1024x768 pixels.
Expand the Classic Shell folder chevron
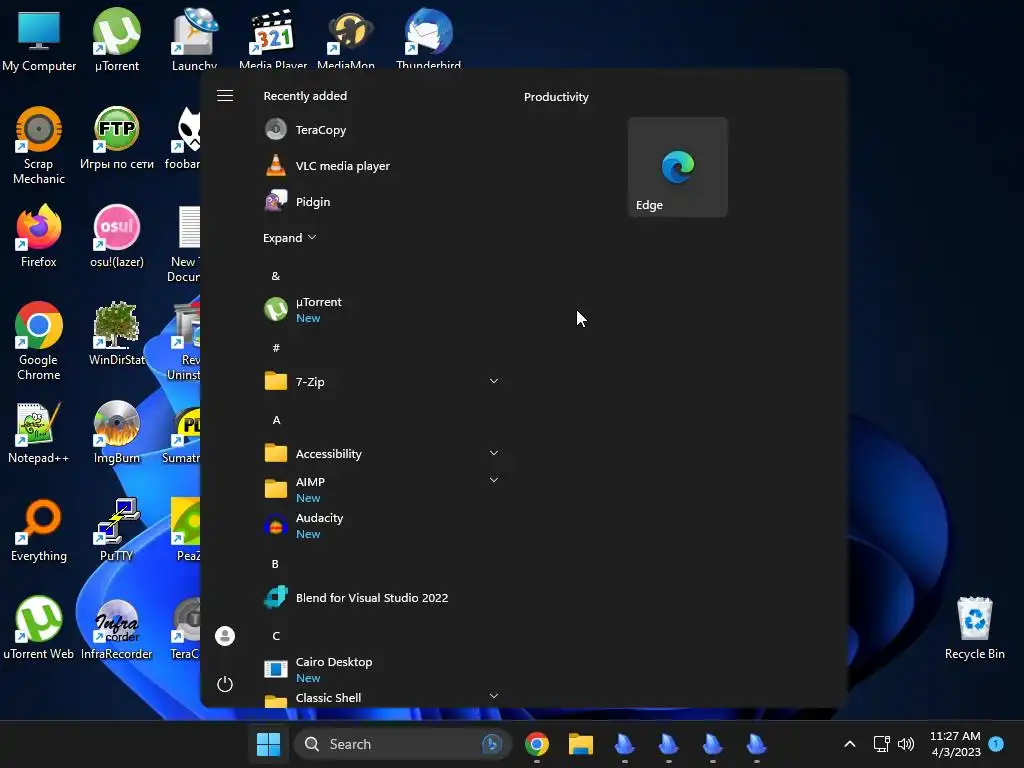(x=494, y=696)
